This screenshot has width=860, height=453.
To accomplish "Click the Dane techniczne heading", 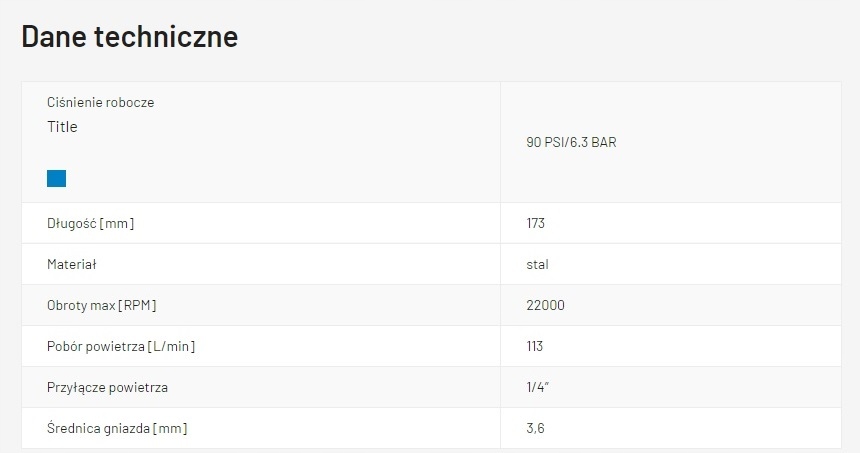I will point(130,37).
